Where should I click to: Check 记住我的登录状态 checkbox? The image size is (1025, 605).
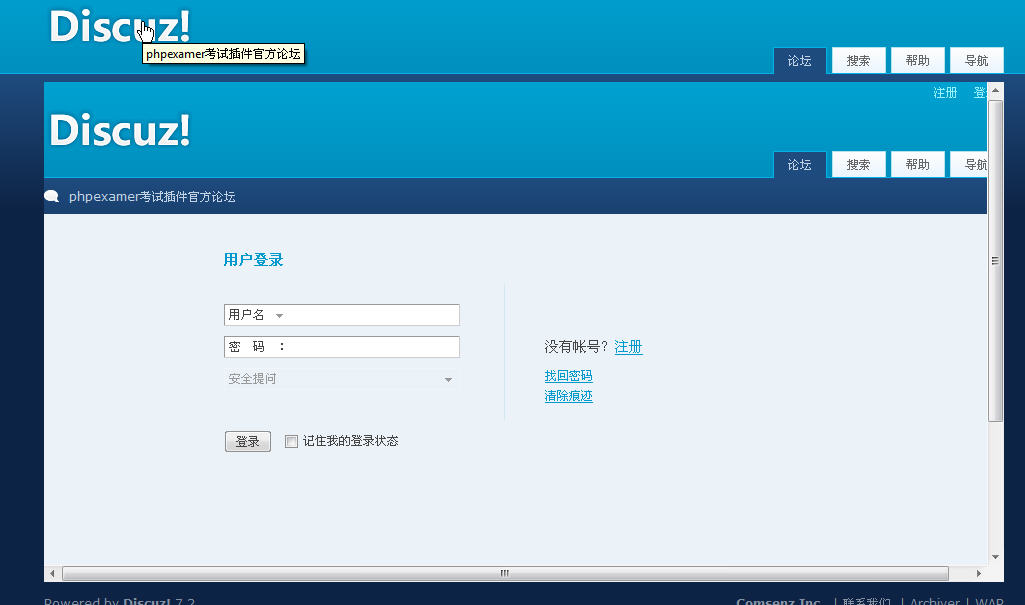(292, 442)
